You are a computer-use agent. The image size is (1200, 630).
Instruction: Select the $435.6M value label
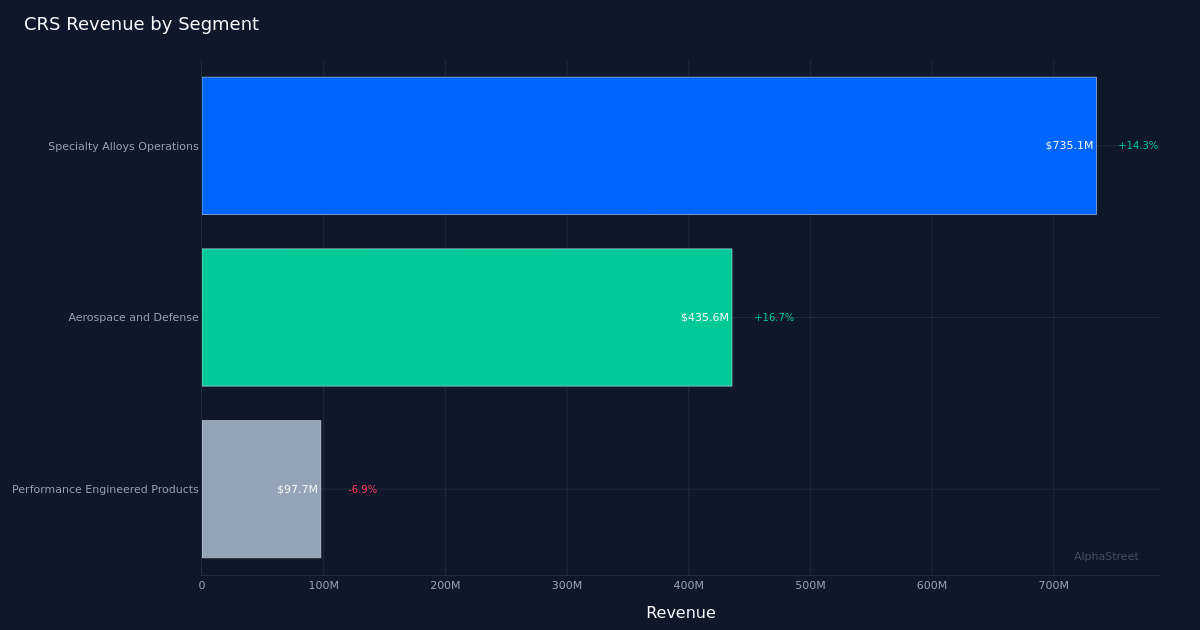(704, 317)
